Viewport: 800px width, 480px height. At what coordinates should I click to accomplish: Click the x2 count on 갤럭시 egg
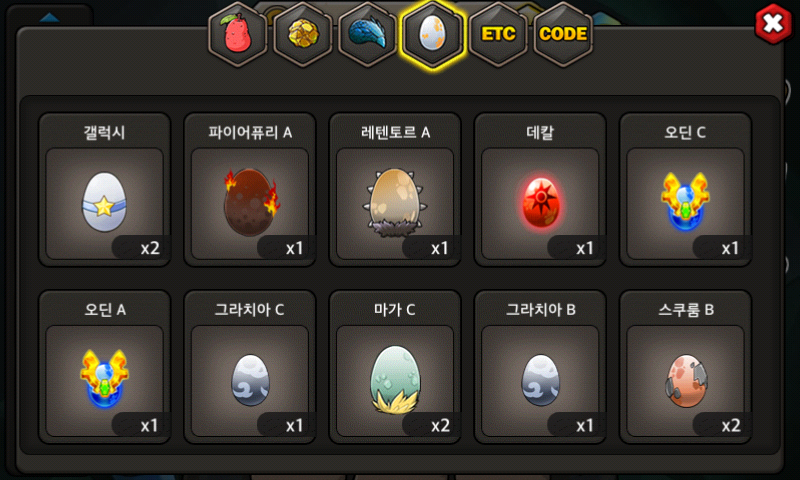150,248
